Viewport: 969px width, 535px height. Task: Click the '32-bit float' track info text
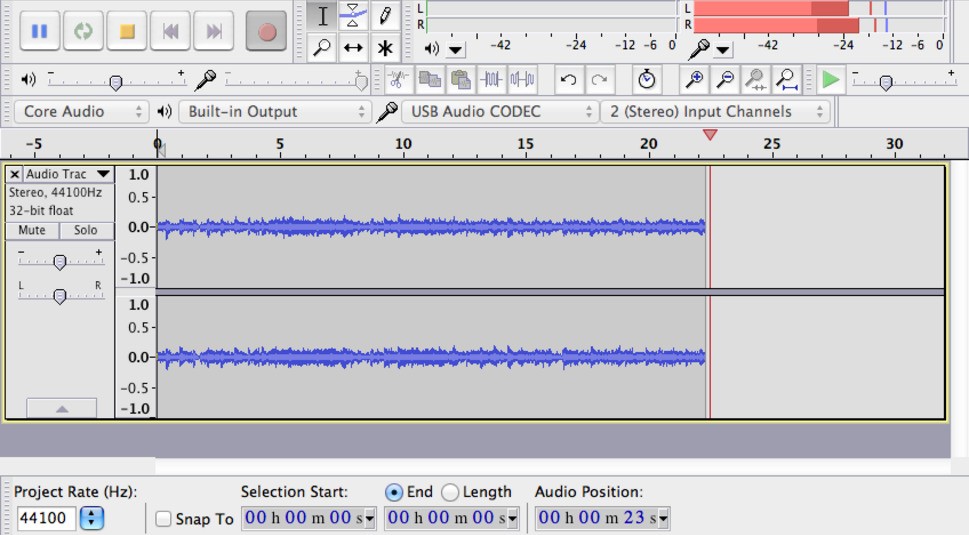pyautogui.click(x=41, y=211)
